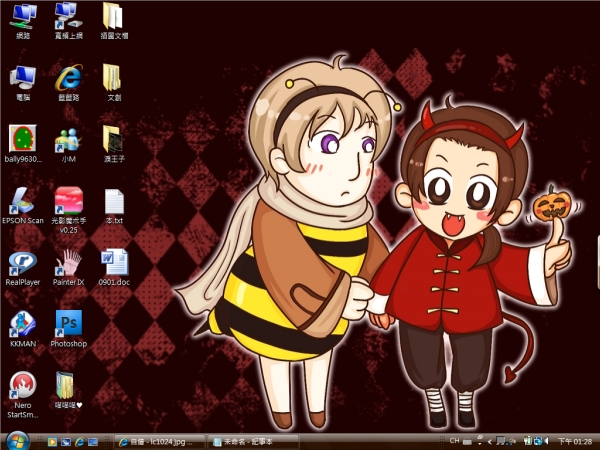
Task: Click the clock showing 下午 01:28
Action: pyautogui.click(x=575, y=442)
